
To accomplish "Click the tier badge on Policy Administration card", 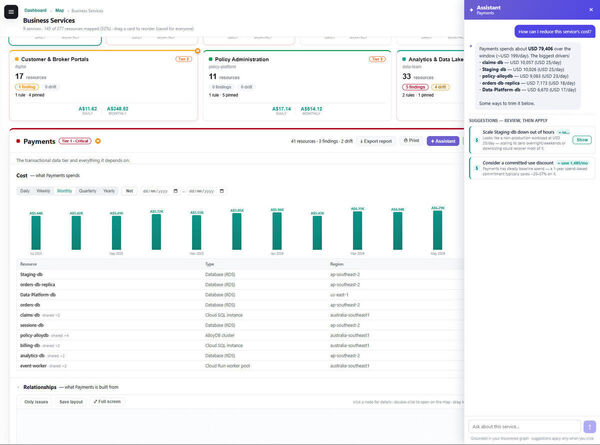I will point(377,59).
